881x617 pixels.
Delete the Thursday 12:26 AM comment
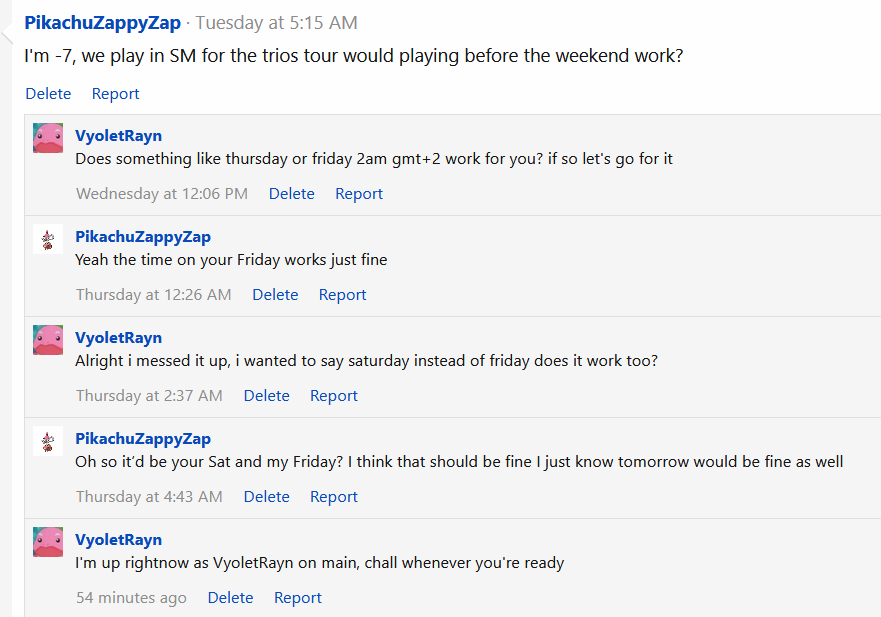click(x=275, y=294)
